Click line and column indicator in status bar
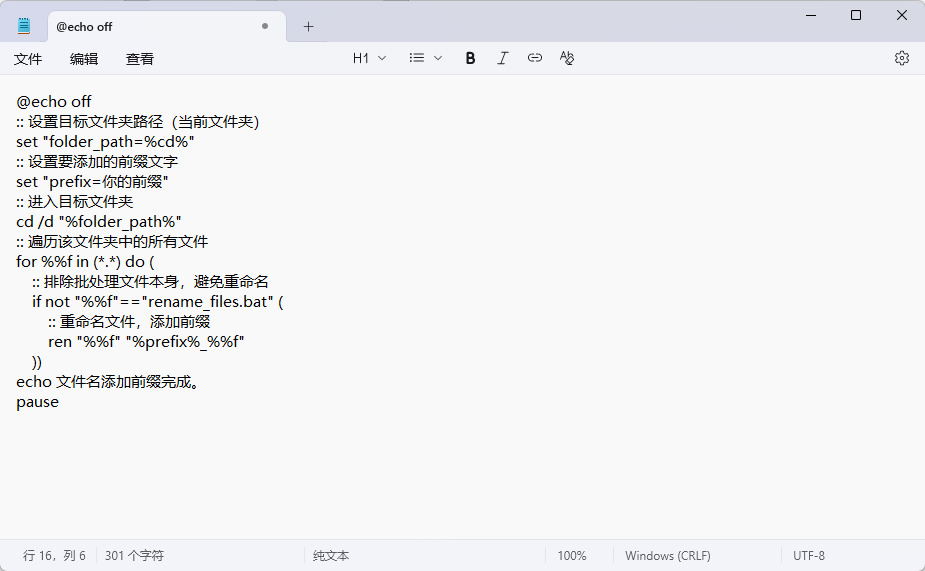The image size is (925, 571). pos(54,555)
